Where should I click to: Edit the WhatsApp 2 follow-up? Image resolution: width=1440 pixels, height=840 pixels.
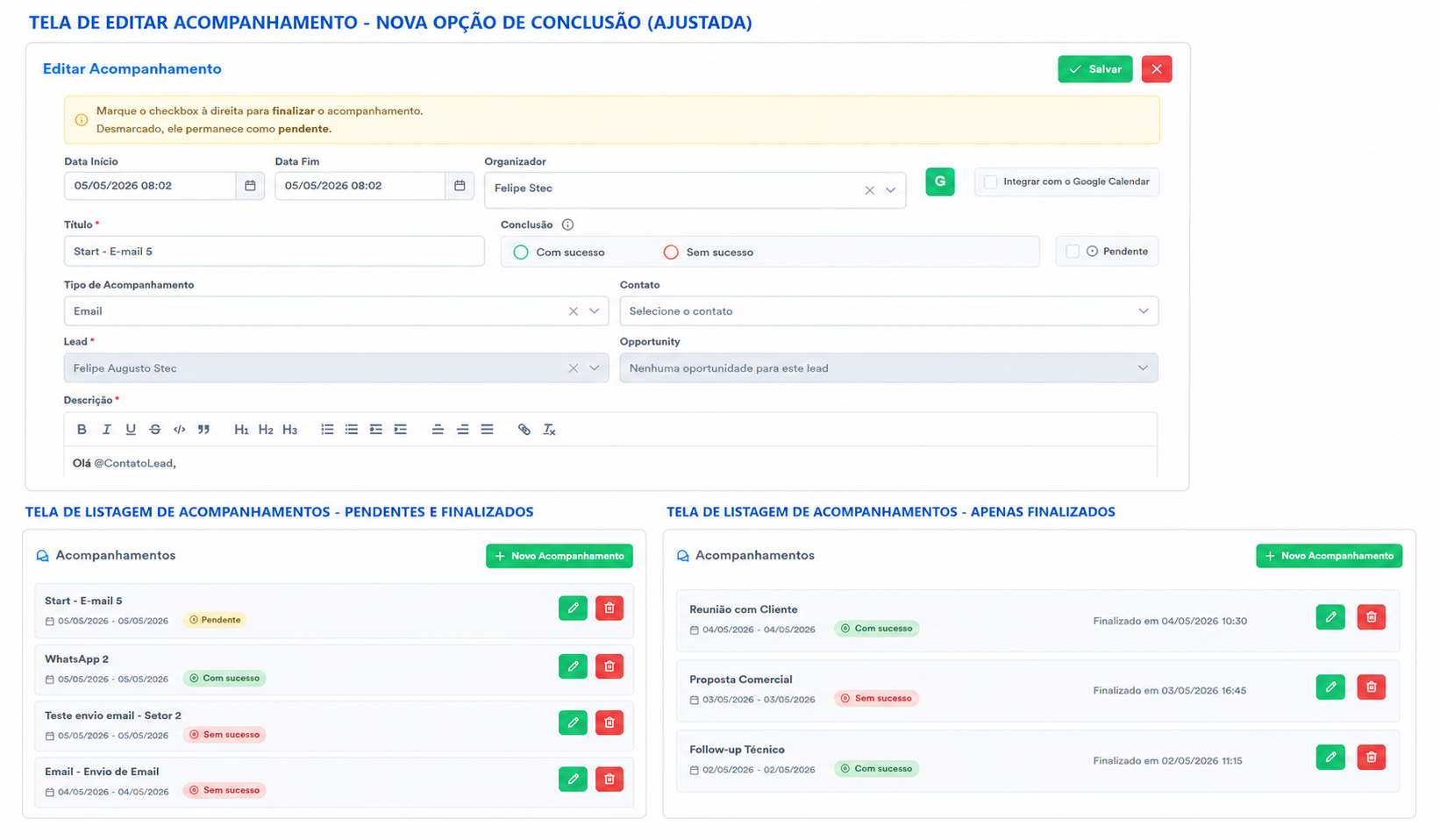(x=573, y=666)
